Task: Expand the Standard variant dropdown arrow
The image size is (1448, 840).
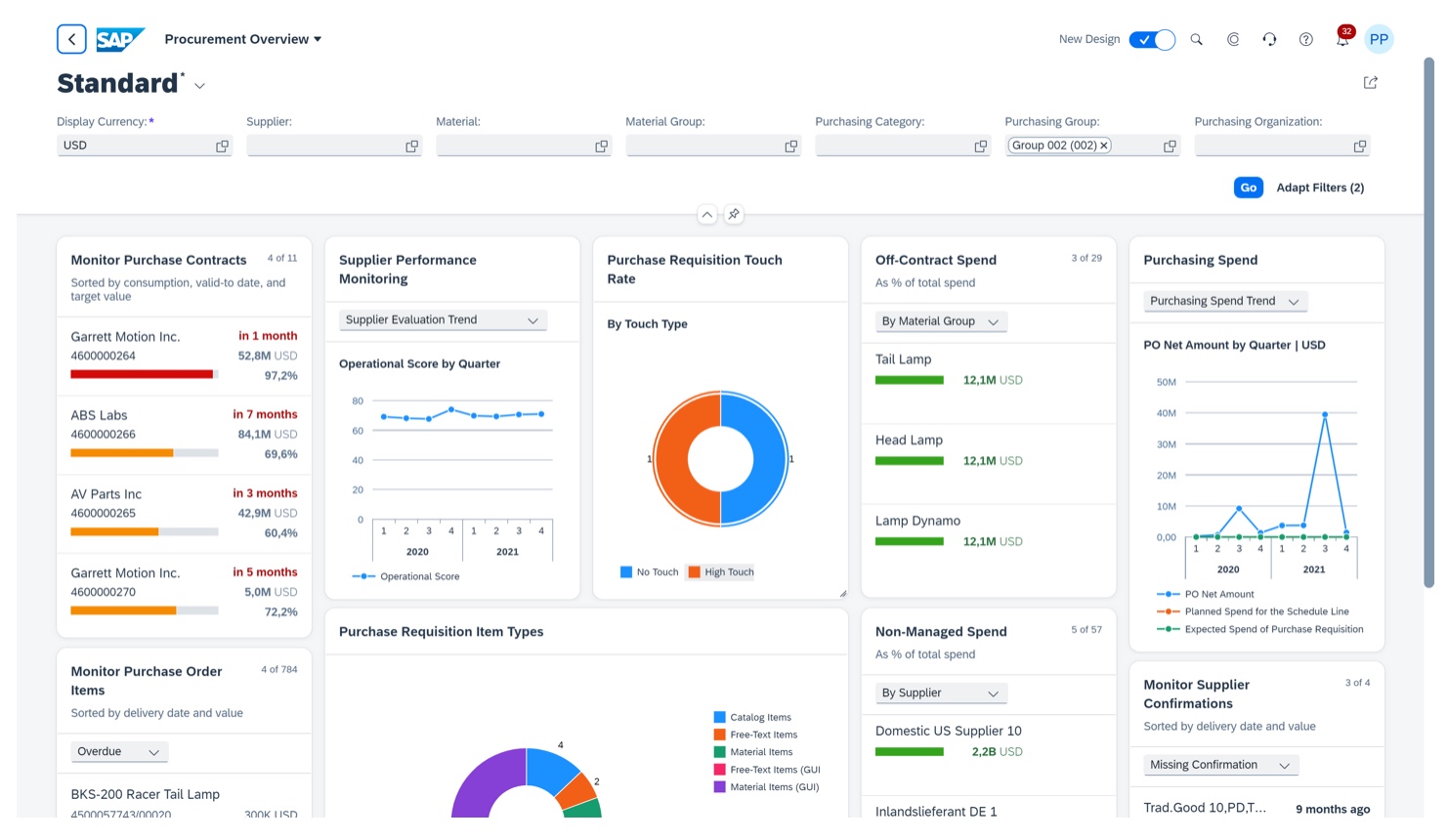Action: (x=199, y=86)
